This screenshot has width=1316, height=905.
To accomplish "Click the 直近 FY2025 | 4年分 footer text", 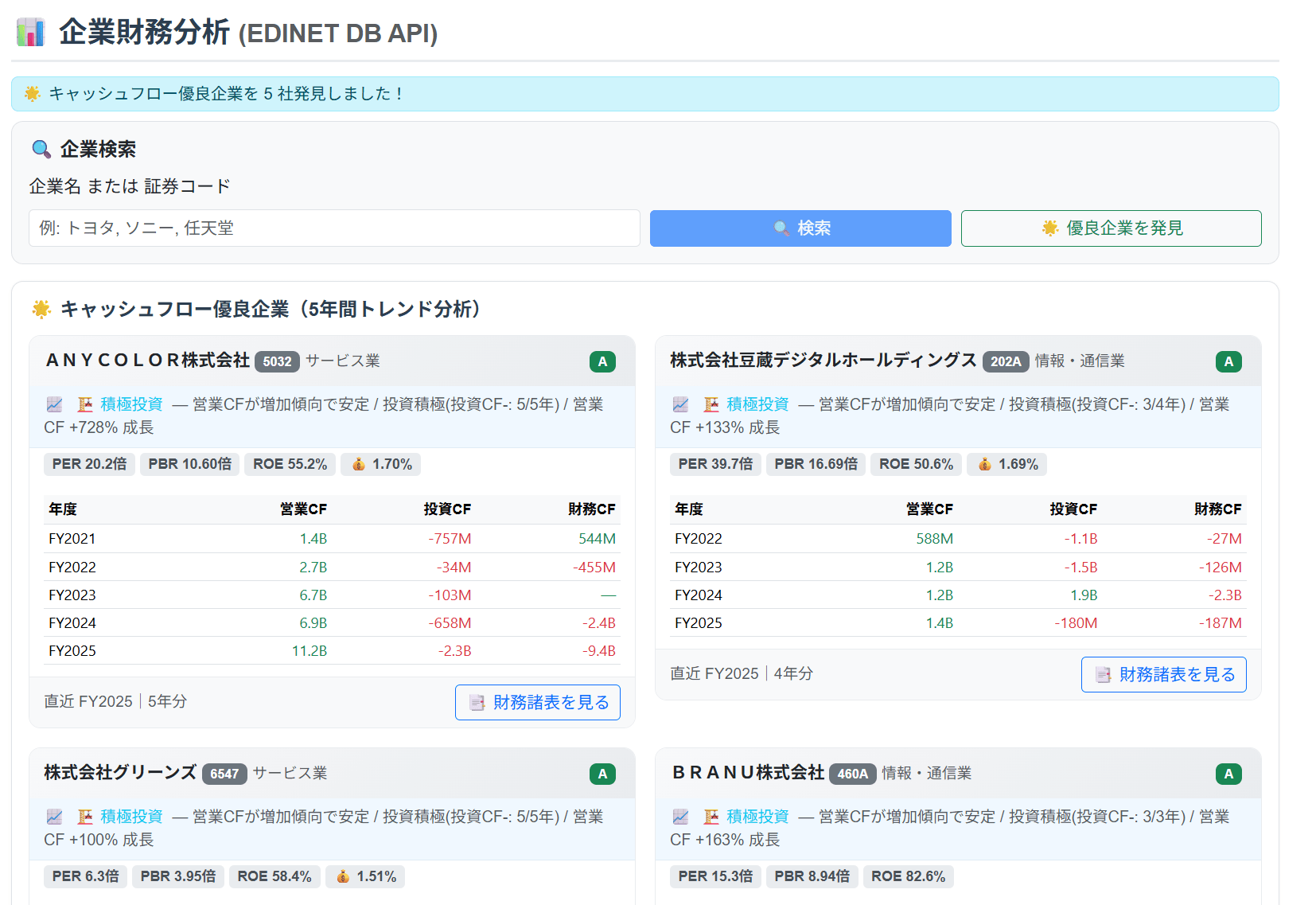I will (x=742, y=673).
